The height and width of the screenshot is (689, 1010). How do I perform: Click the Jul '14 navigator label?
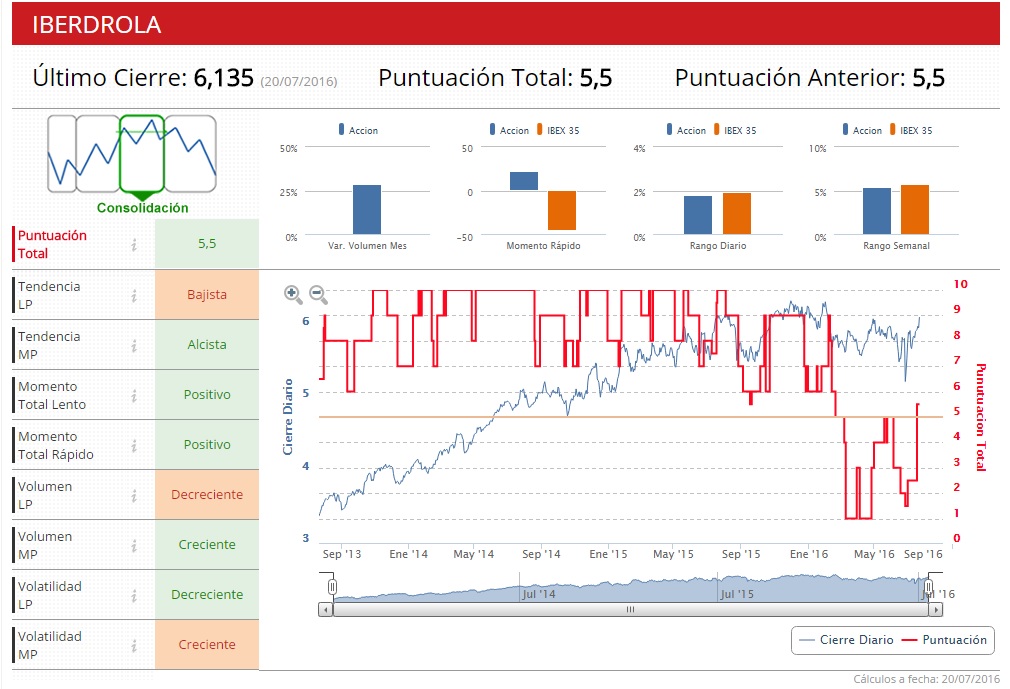tap(538, 594)
